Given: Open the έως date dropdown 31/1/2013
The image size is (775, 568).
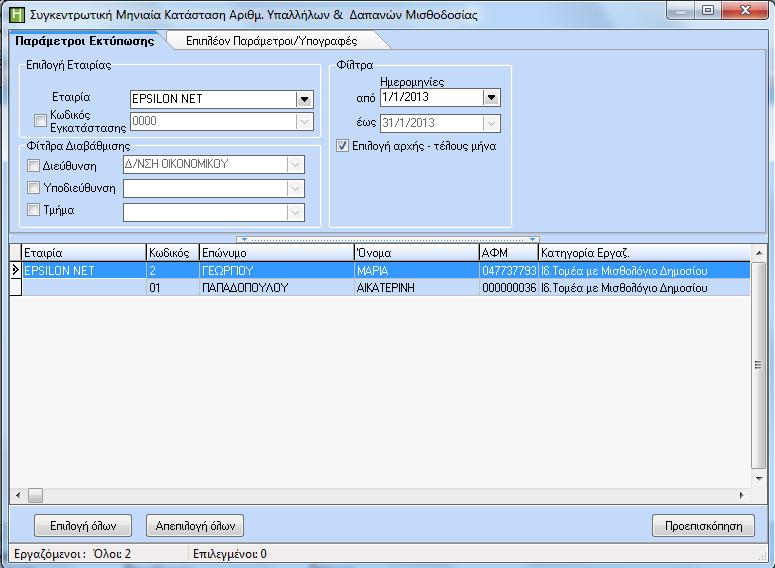Looking at the screenshot, I should [x=491, y=124].
